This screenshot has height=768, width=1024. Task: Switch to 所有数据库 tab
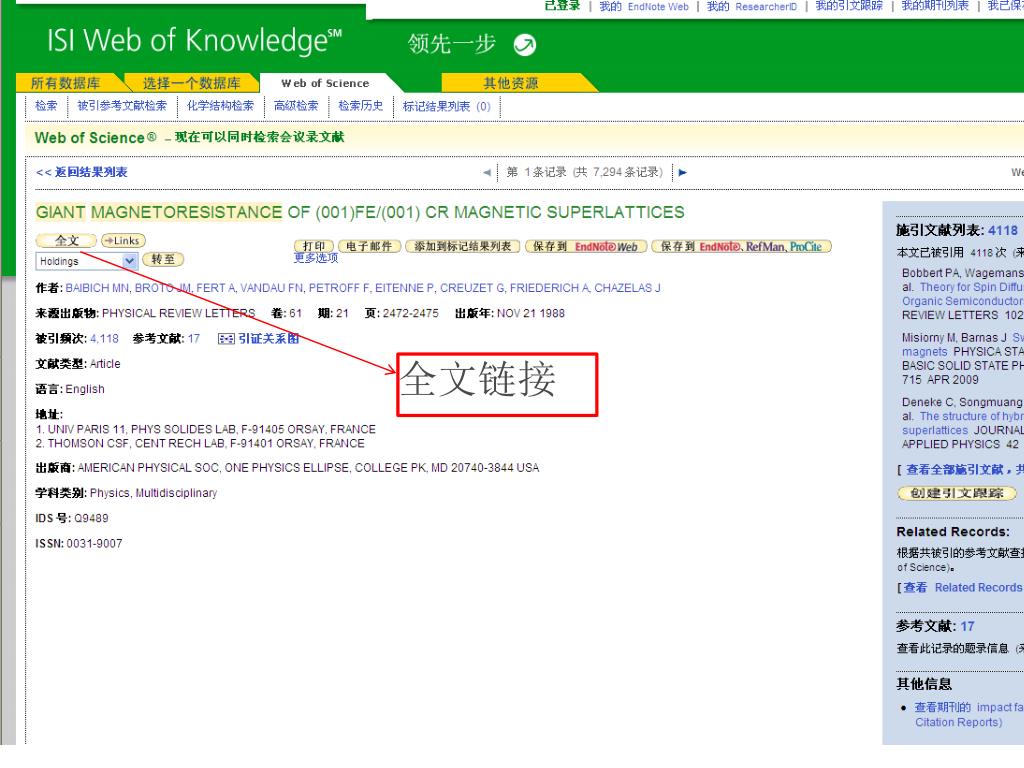coord(65,83)
